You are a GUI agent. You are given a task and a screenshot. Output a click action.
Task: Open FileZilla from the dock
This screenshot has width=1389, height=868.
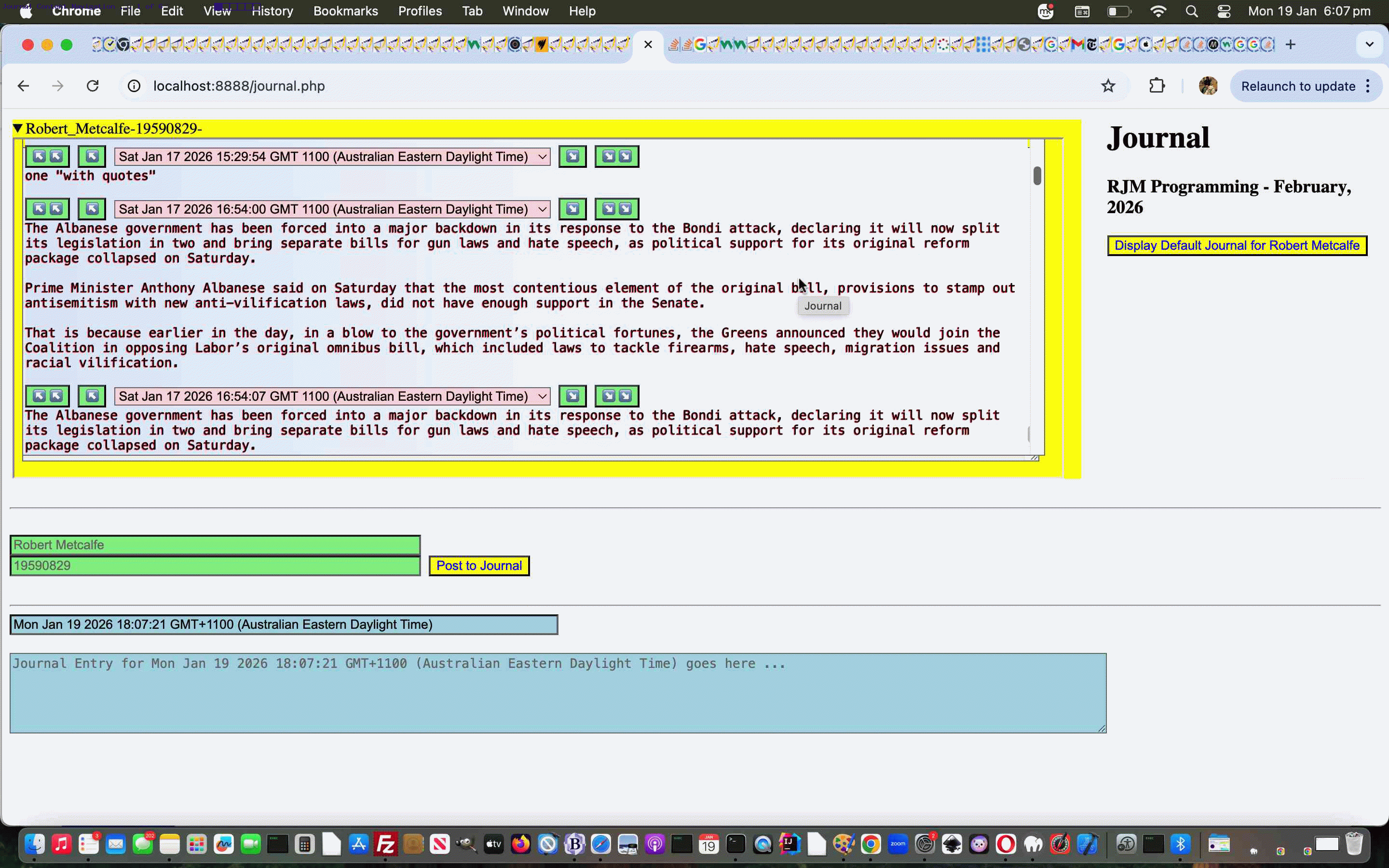pyautogui.click(x=385, y=844)
